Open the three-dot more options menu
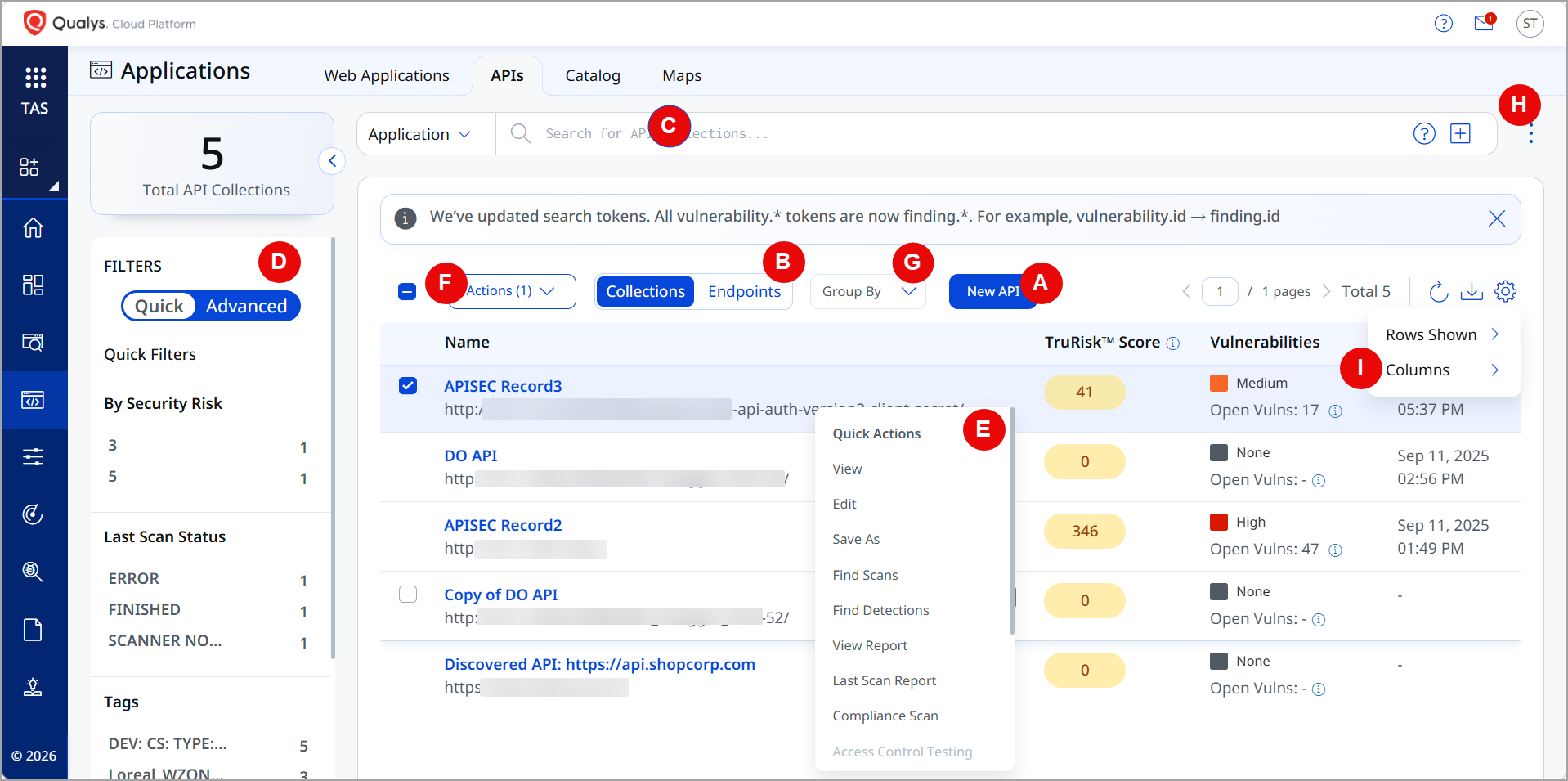The image size is (1568, 781). 1530,134
